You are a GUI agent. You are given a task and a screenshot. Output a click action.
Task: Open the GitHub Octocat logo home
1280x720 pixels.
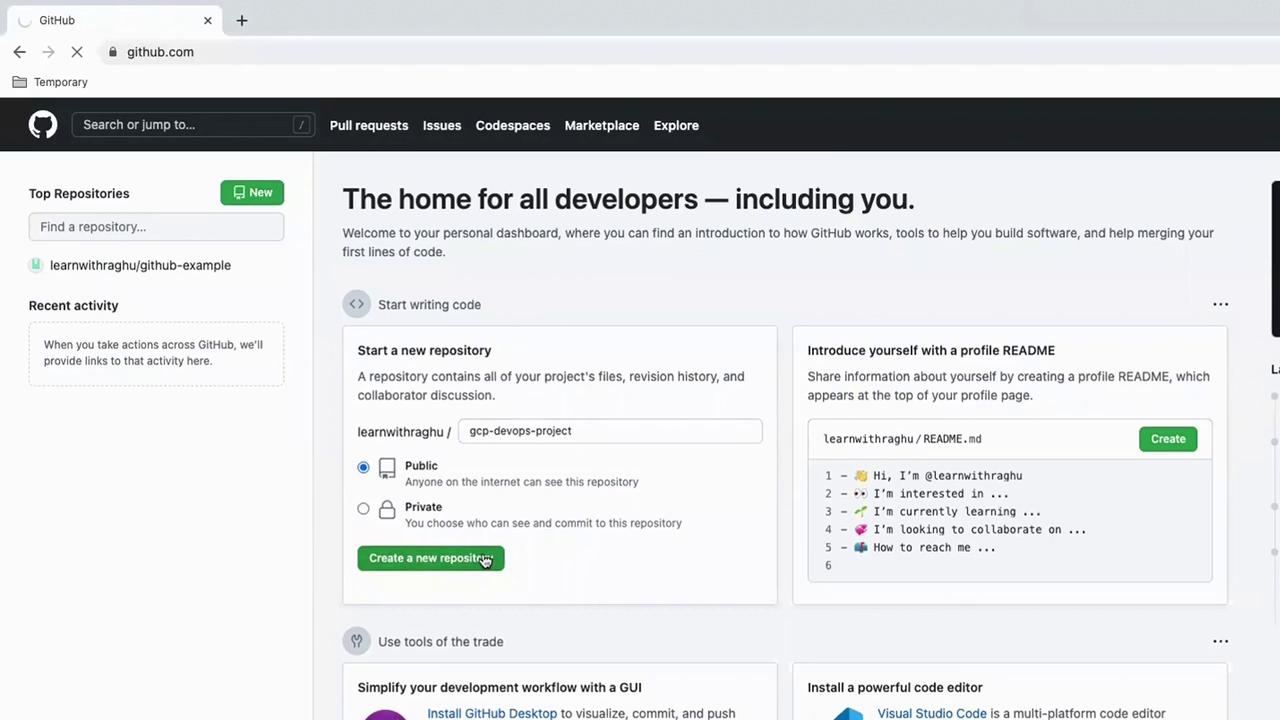point(43,125)
